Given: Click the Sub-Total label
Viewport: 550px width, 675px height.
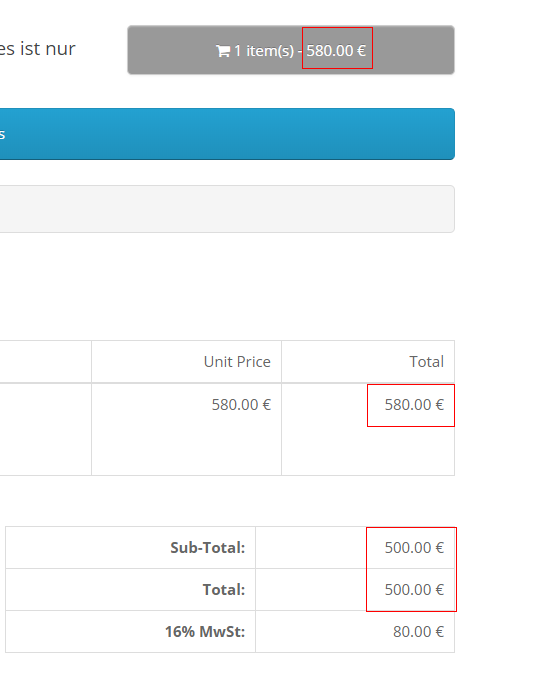Looking at the screenshot, I should (207, 548).
